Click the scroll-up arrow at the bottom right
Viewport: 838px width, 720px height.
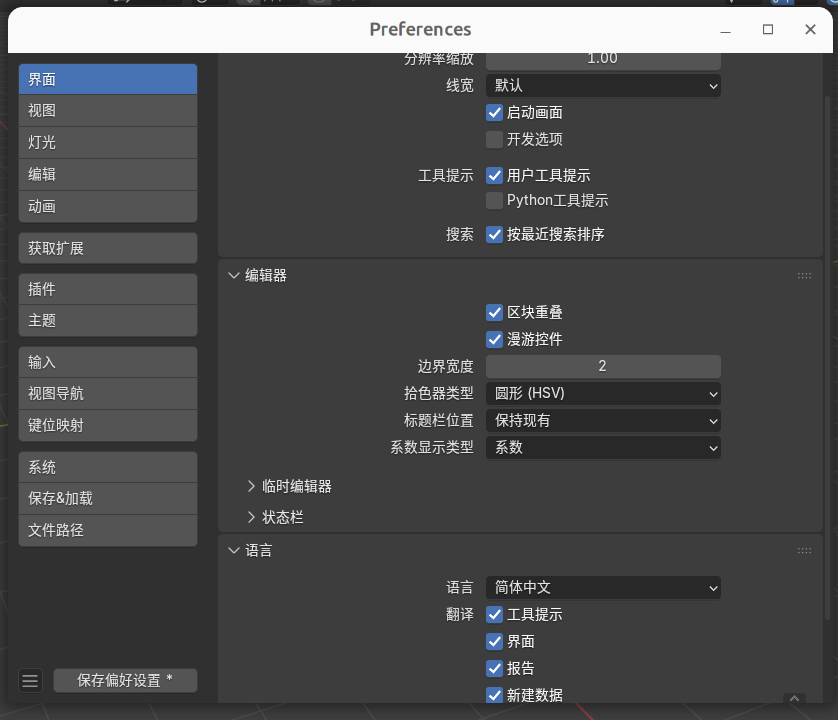pos(794,698)
